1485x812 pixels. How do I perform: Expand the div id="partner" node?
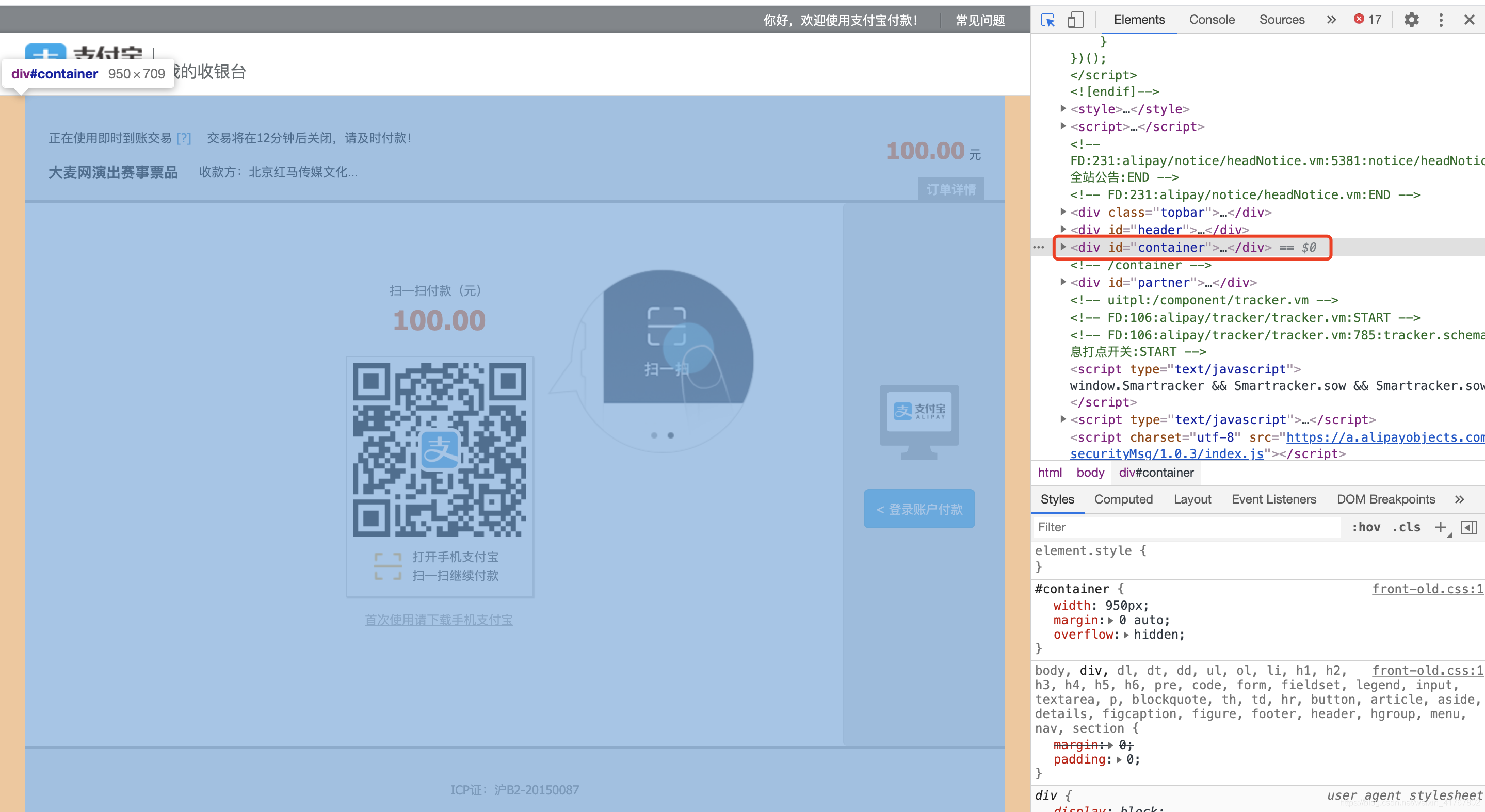(x=1063, y=282)
